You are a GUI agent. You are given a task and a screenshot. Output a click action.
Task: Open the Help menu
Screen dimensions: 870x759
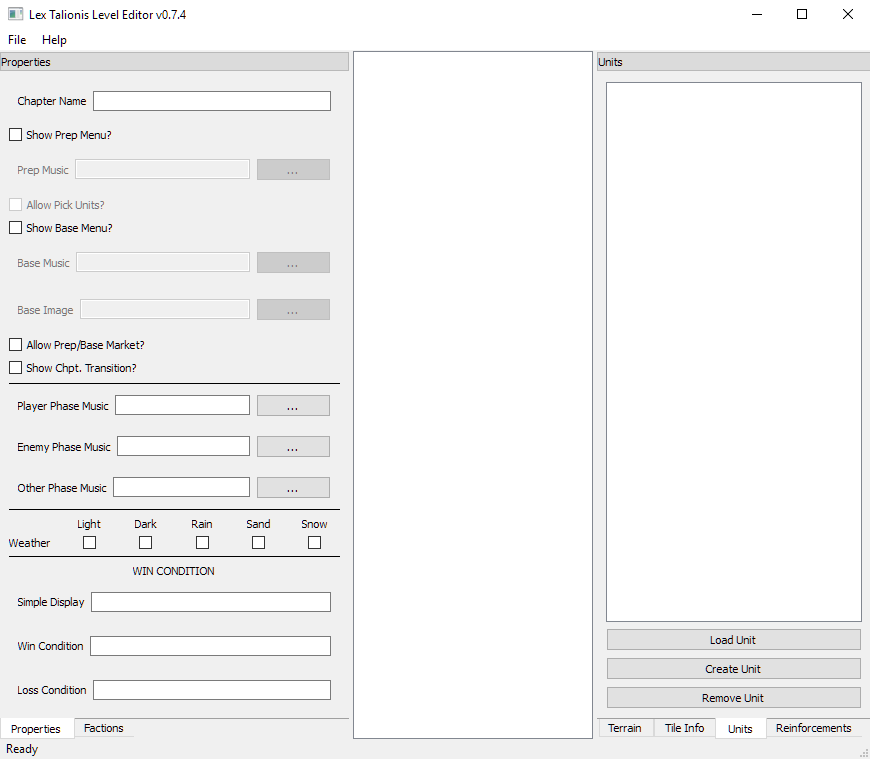coord(54,40)
